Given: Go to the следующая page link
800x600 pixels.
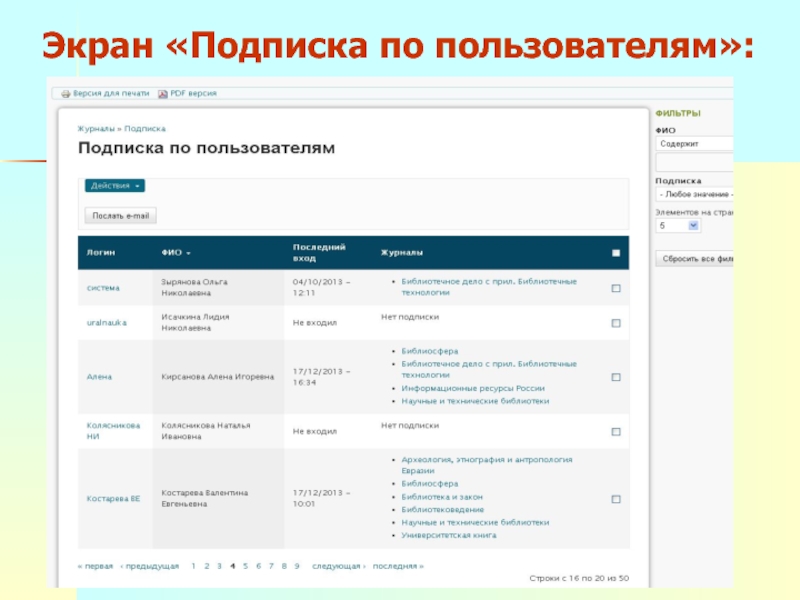Looking at the screenshot, I should 339,566.
